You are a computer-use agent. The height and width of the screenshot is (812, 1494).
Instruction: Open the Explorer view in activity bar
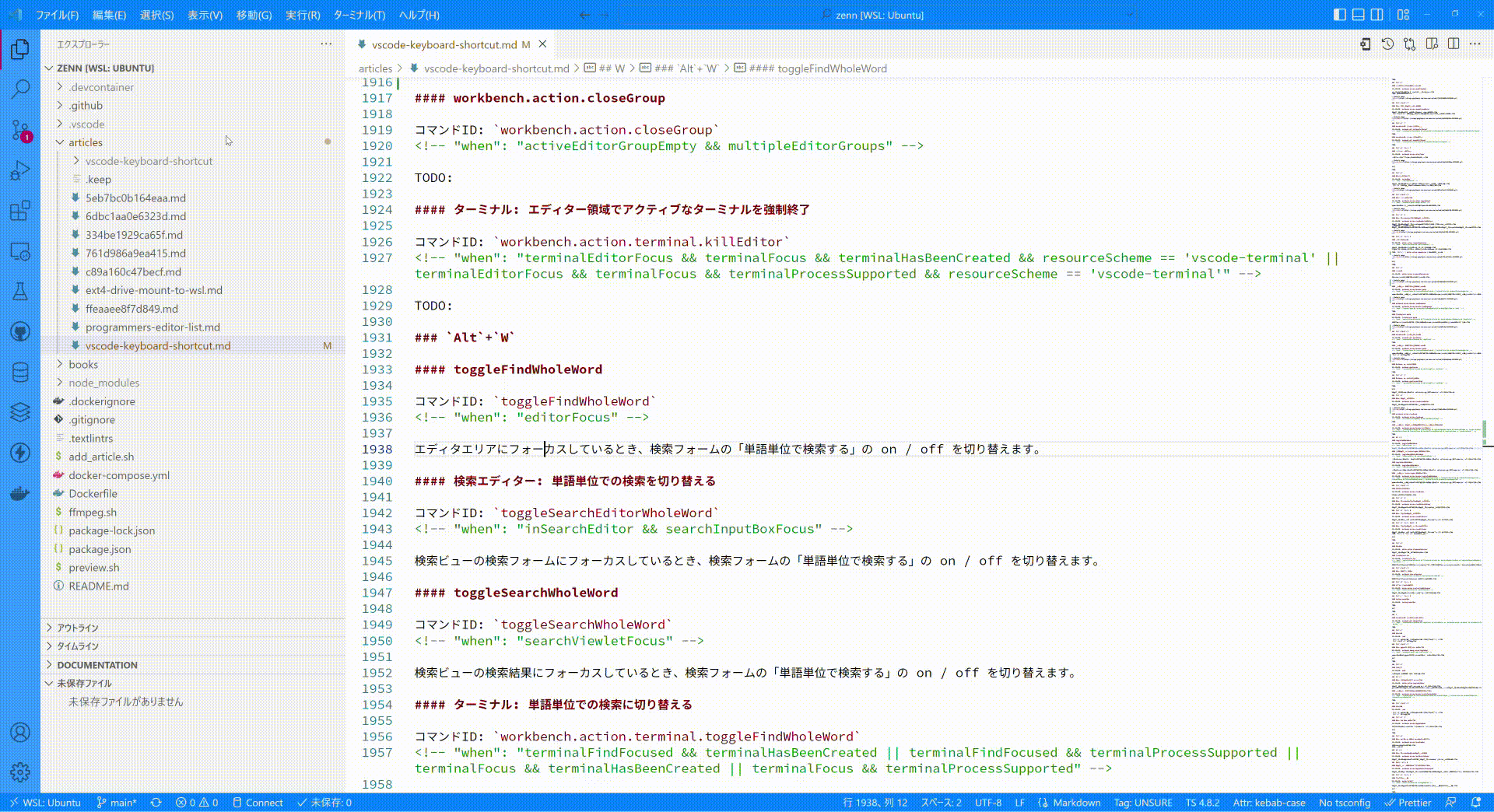pyautogui.click(x=20, y=50)
